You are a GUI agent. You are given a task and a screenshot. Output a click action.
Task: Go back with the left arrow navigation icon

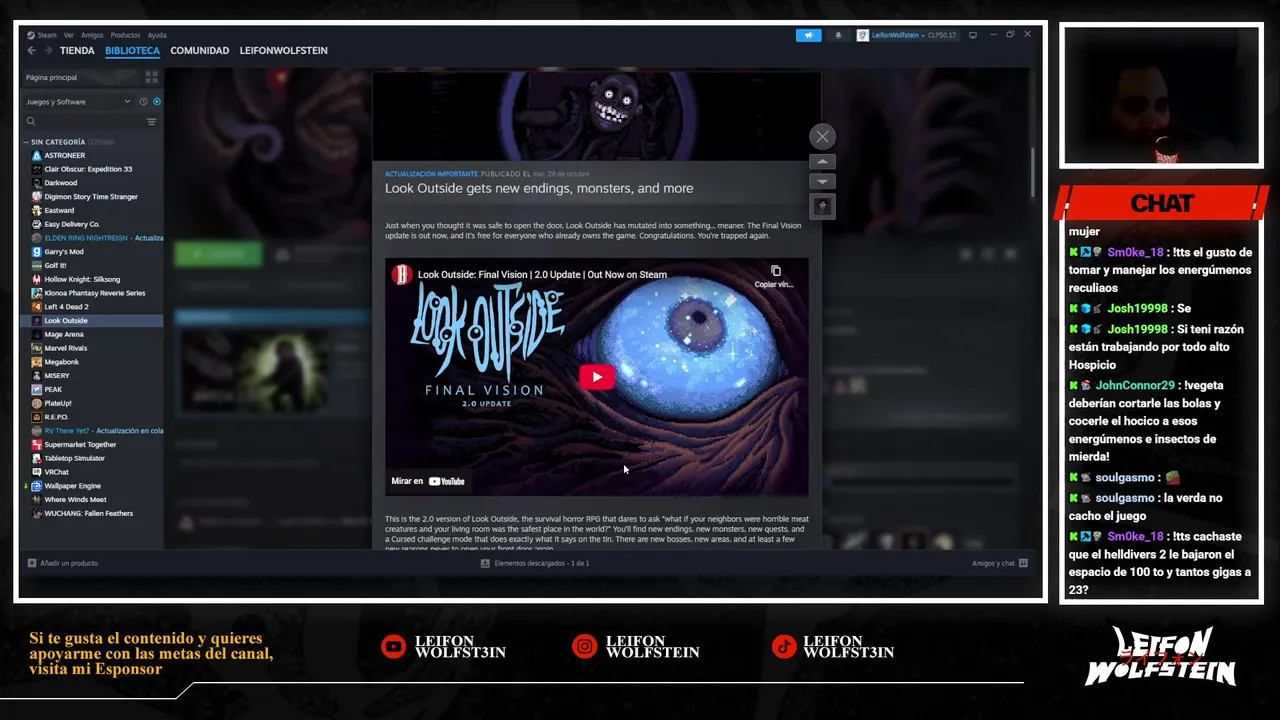coord(31,50)
